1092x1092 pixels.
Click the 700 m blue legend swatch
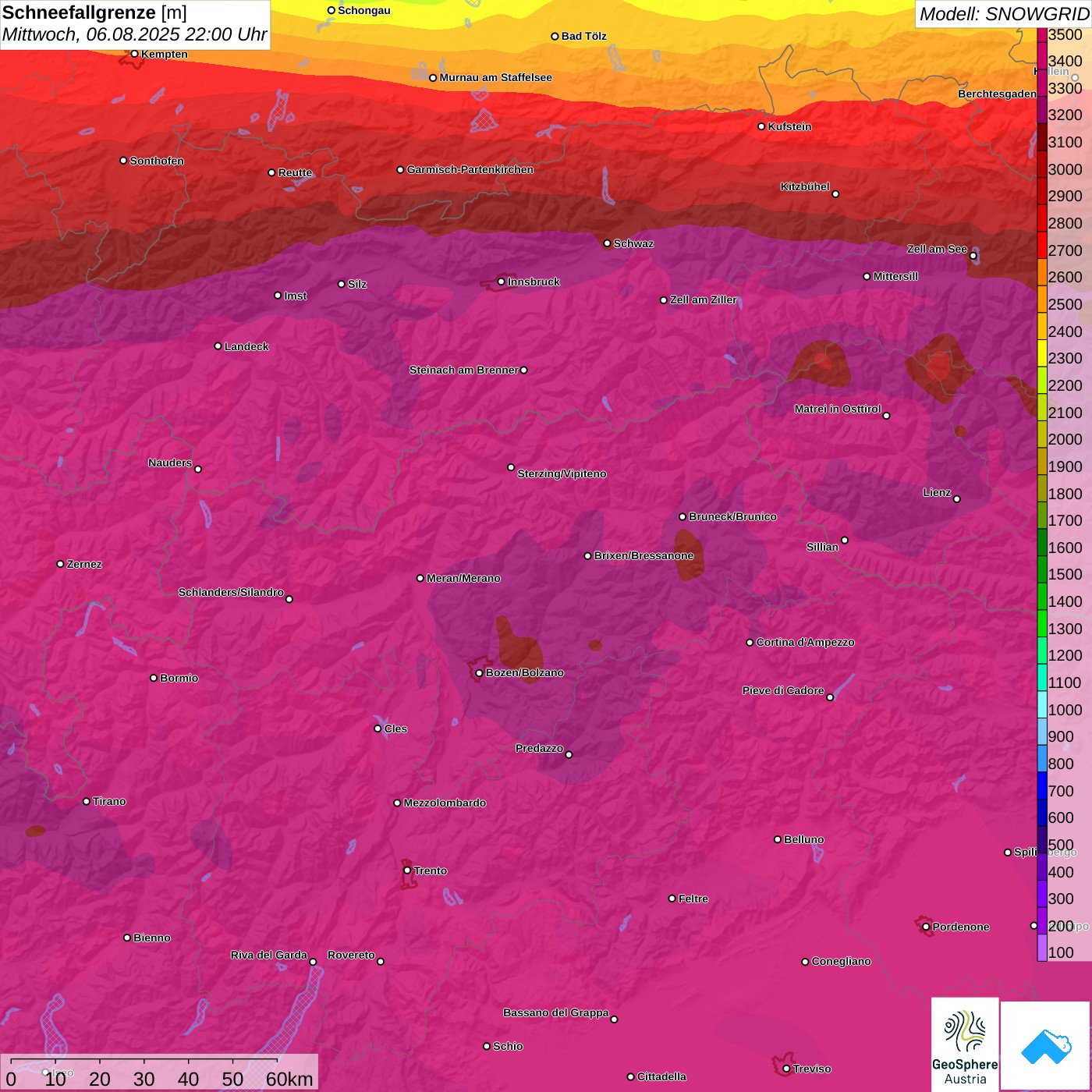(x=1042, y=785)
